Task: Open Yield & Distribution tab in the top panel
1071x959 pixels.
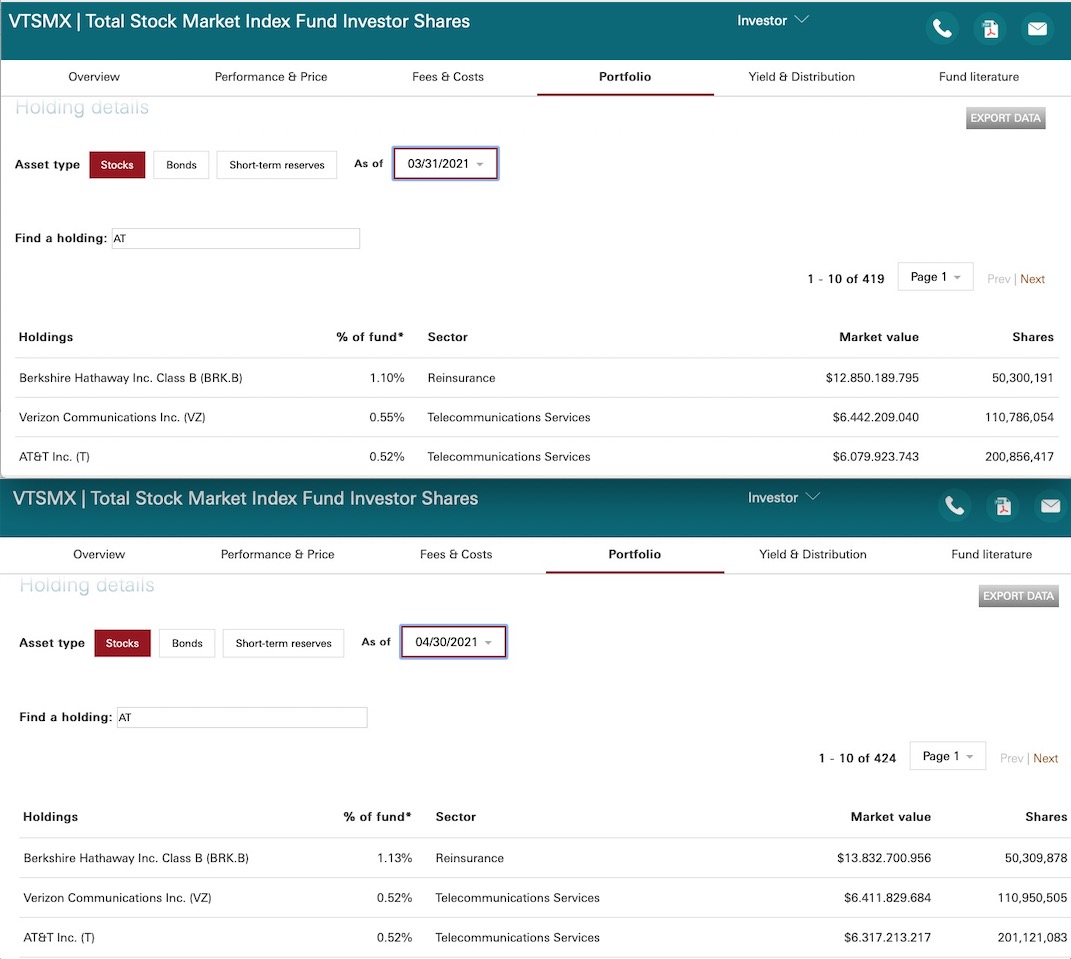Action: click(x=802, y=77)
